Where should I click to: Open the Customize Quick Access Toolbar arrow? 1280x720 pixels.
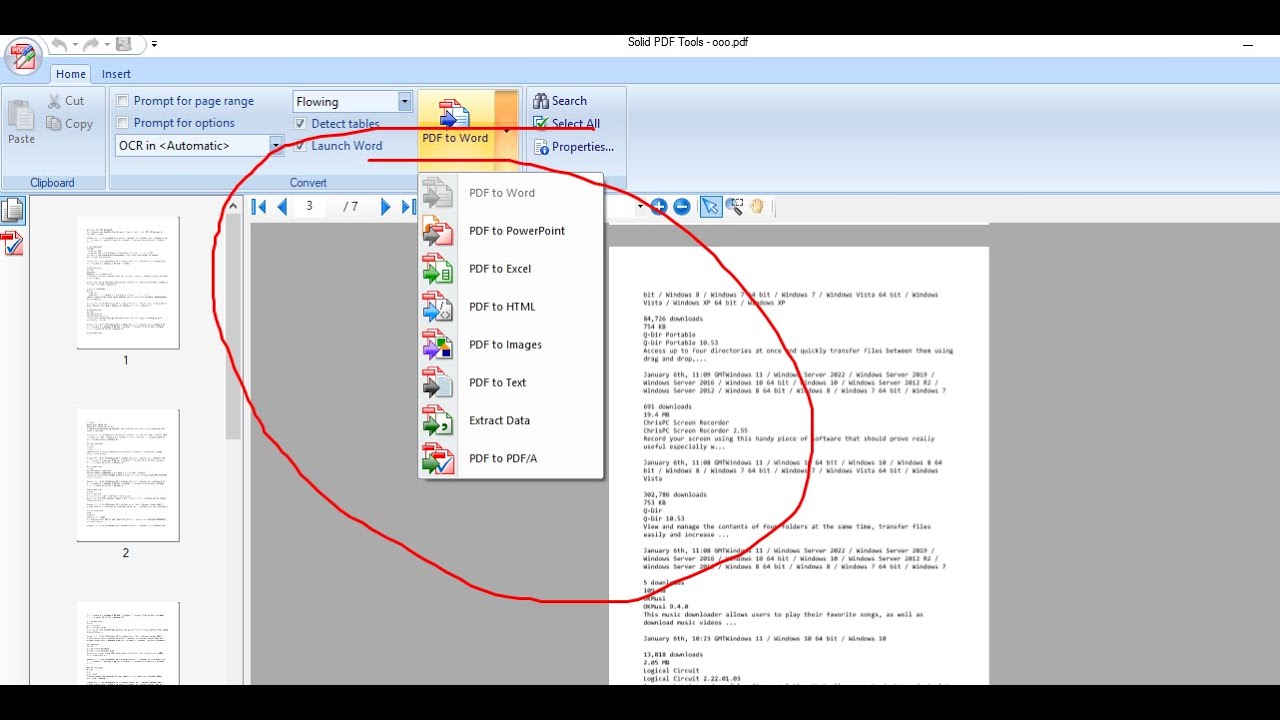click(x=154, y=44)
